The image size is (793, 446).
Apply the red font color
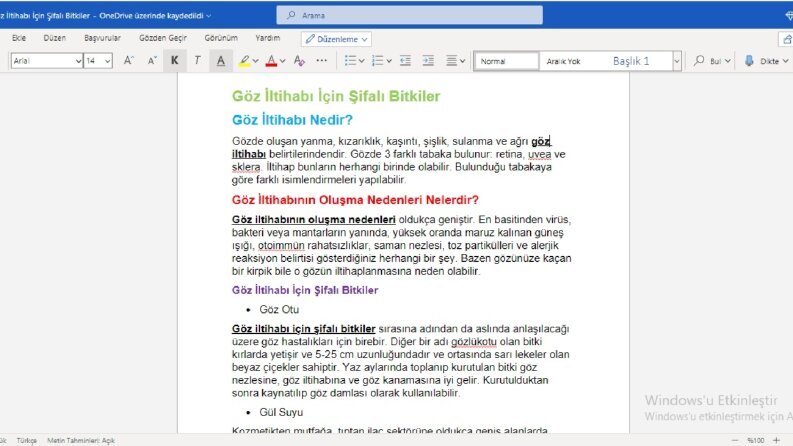coord(272,61)
